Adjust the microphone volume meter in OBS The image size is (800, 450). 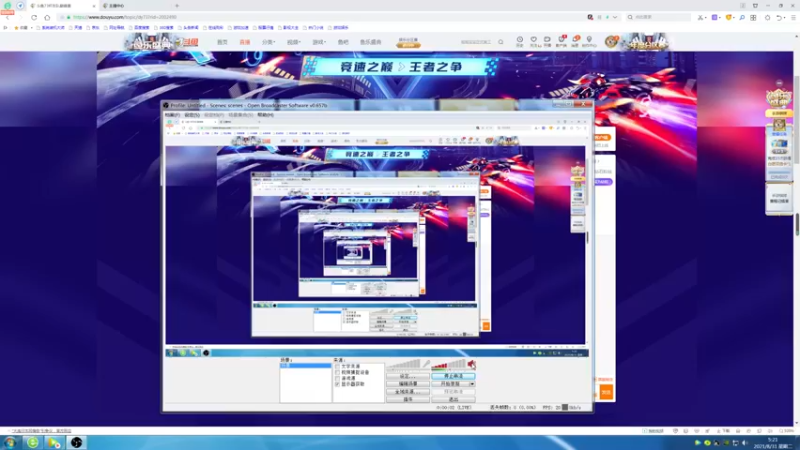[x=404, y=364]
